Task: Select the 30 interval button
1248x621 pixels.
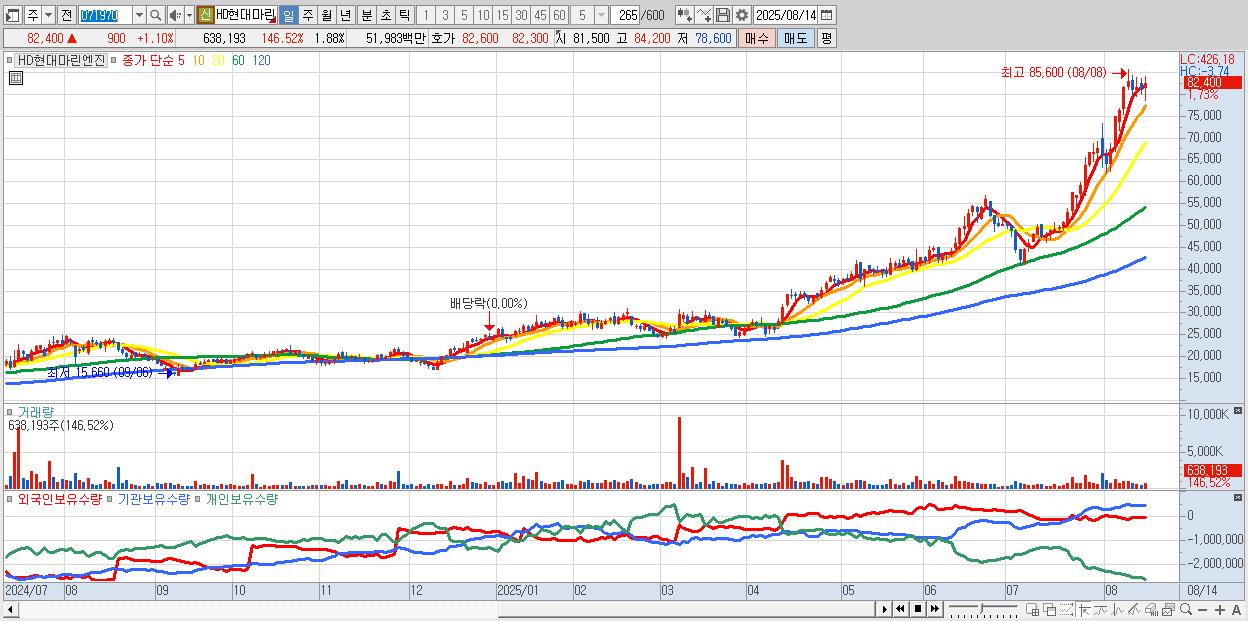Action: 521,15
